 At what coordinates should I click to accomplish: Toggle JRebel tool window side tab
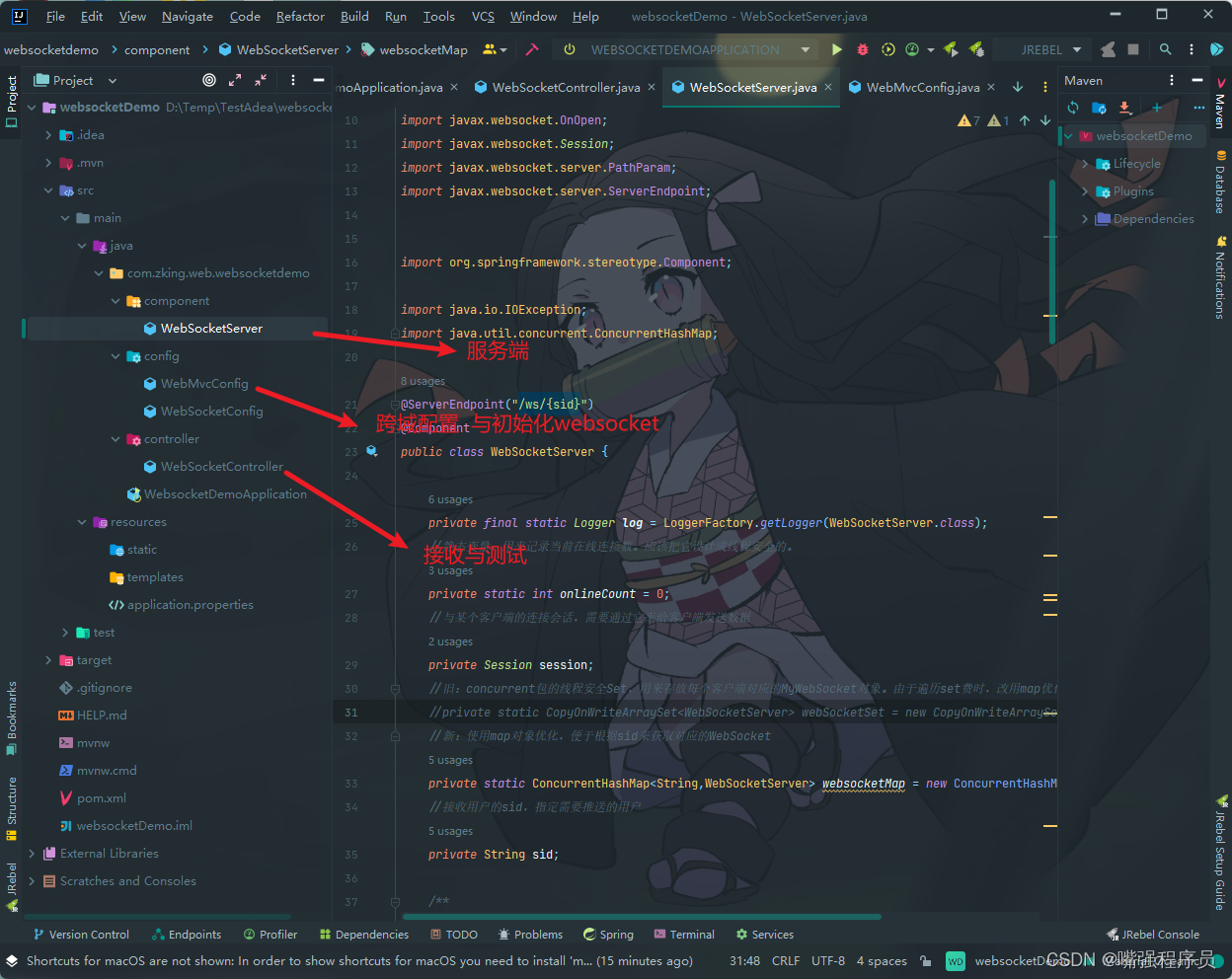(x=11, y=885)
